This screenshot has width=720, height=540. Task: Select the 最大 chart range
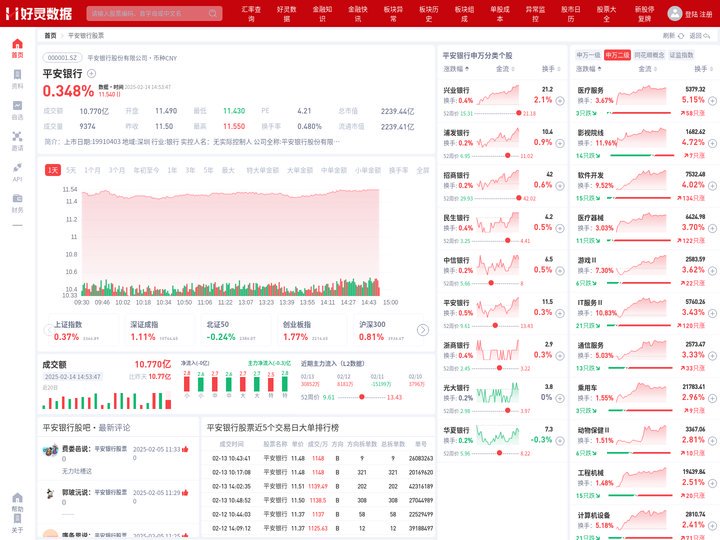pyautogui.click(x=228, y=170)
